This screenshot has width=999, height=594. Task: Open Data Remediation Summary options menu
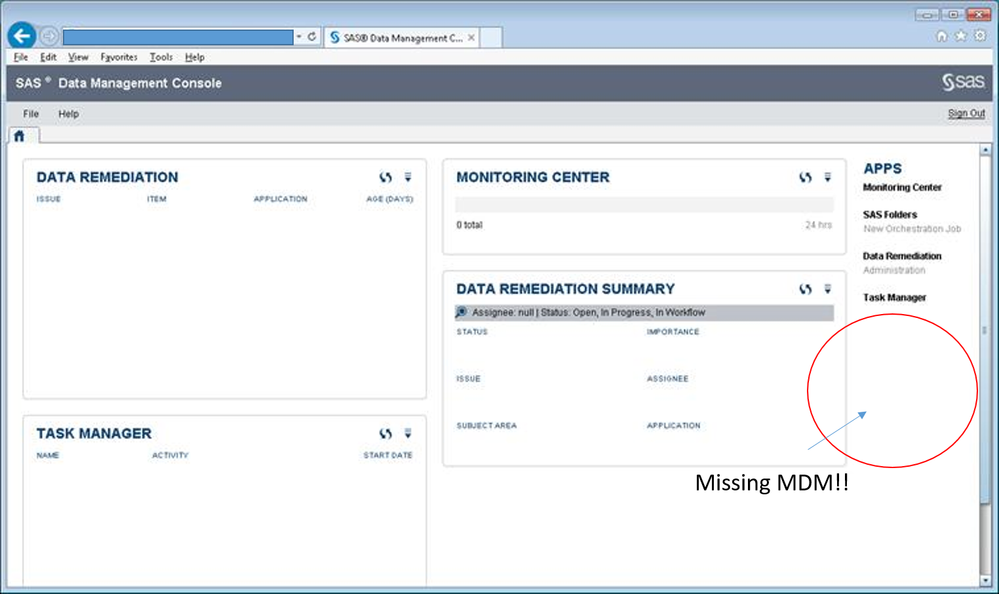(828, 289)
